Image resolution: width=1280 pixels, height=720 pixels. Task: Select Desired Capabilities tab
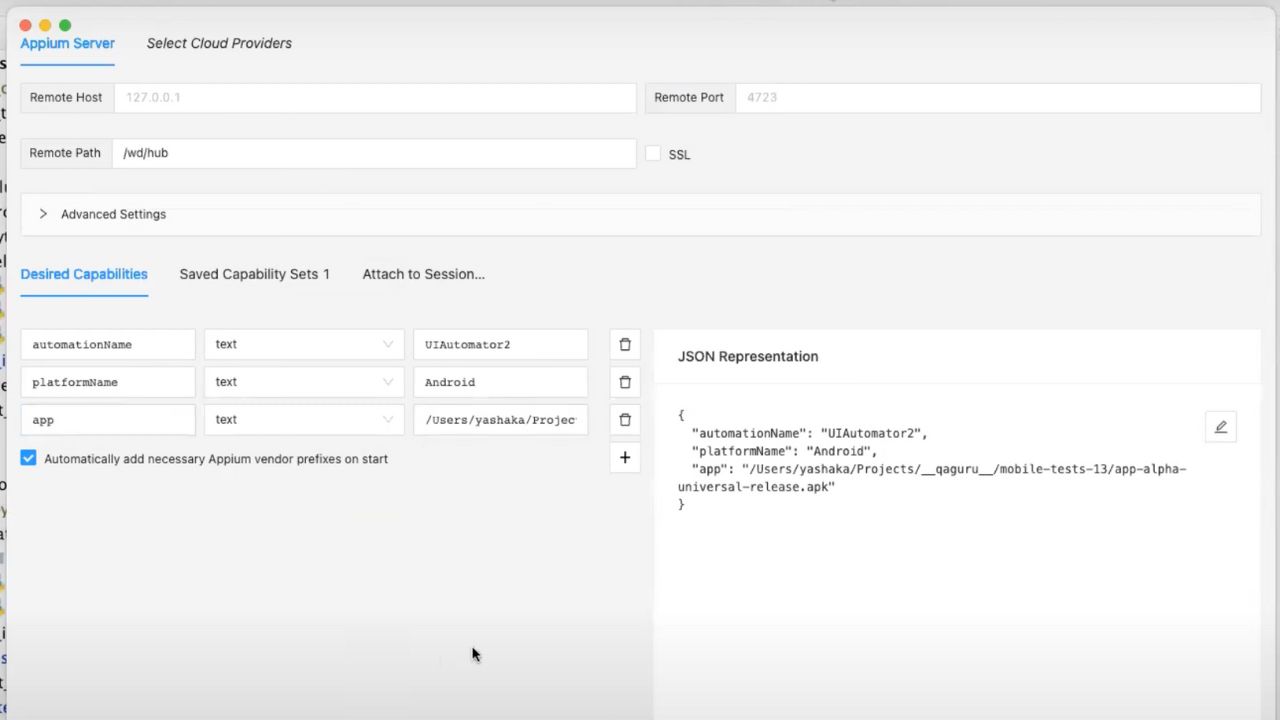tap(84, 274)
